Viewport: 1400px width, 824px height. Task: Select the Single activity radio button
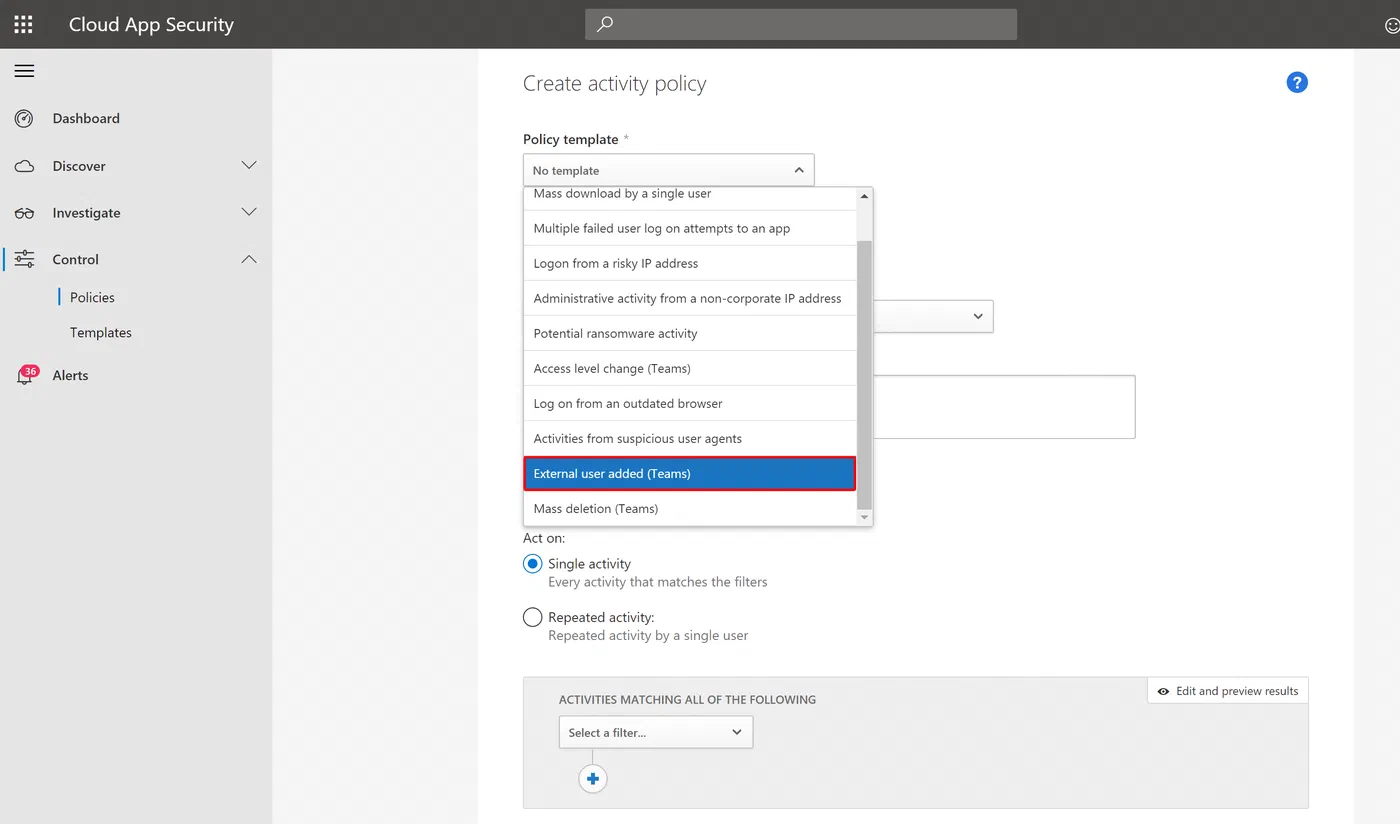coord(533,564)
